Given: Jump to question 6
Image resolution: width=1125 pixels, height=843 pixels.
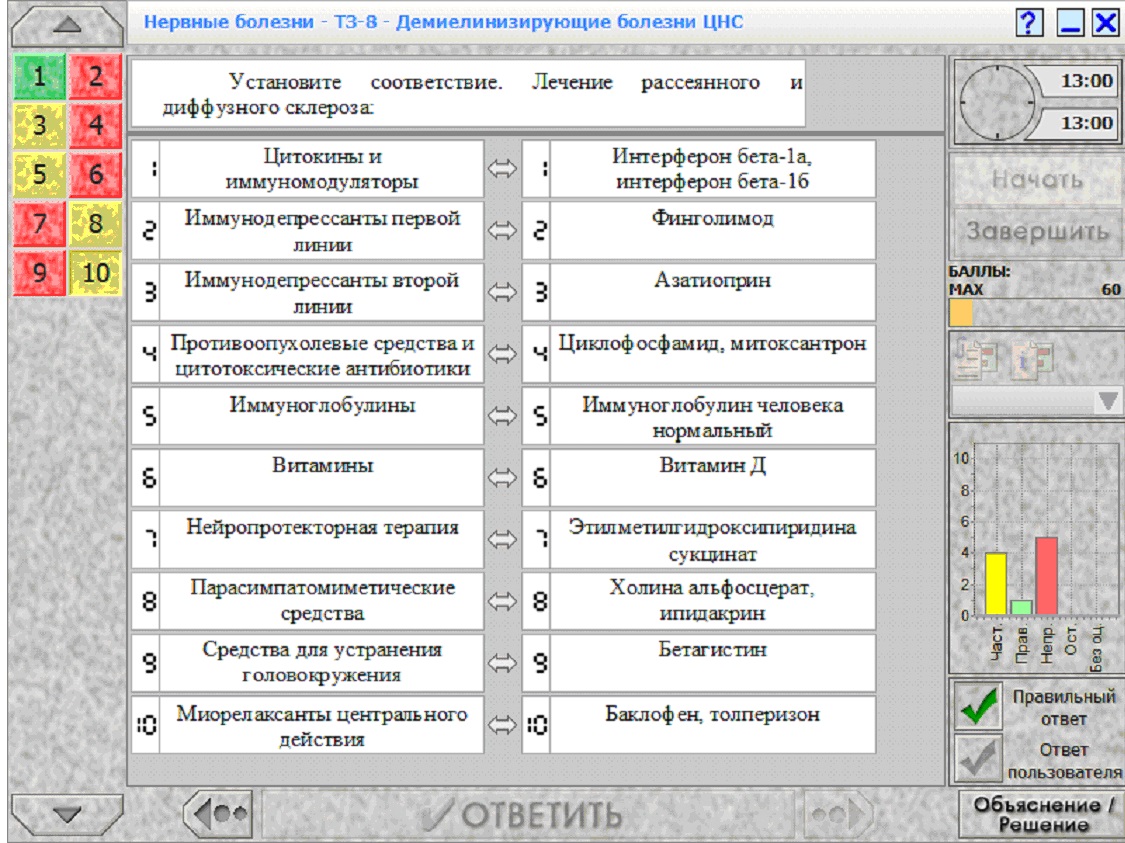Looking at the screenshot, I should pyautogui.click(x=95, y=174).
